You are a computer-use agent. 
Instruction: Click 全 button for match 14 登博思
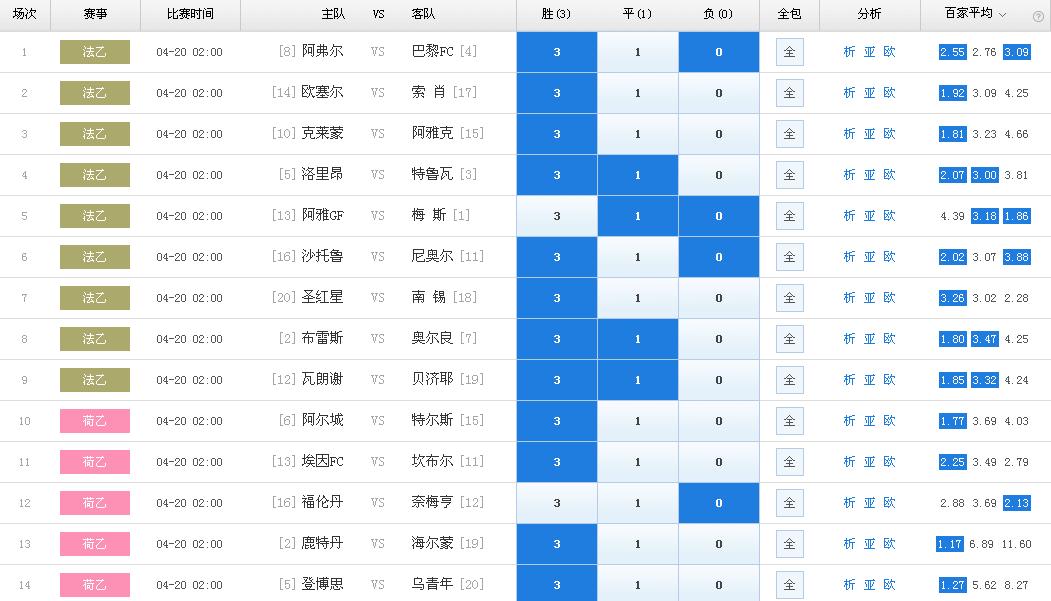[x=790, y=585]
